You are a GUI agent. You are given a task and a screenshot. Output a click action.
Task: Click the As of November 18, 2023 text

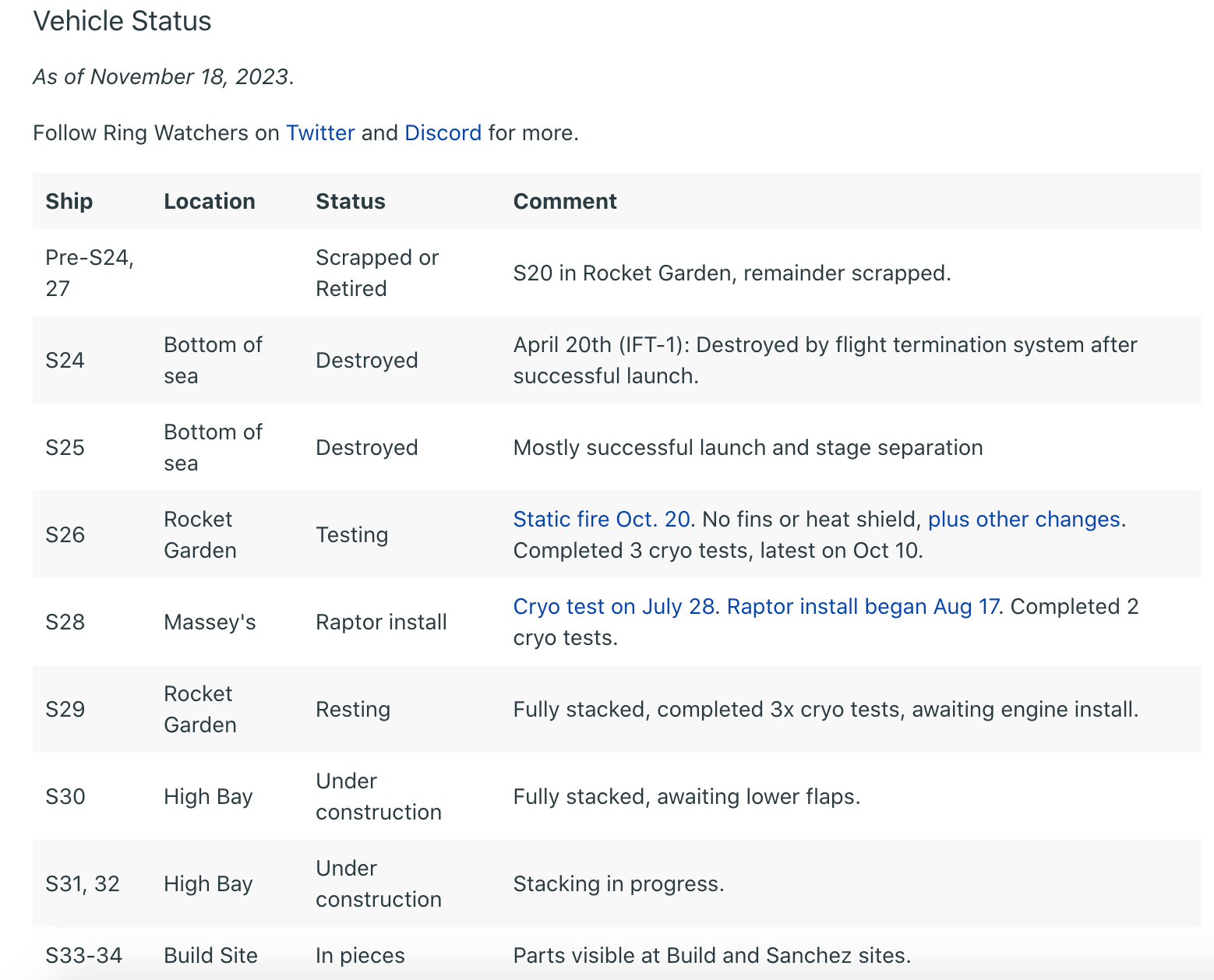click(161, 77)
